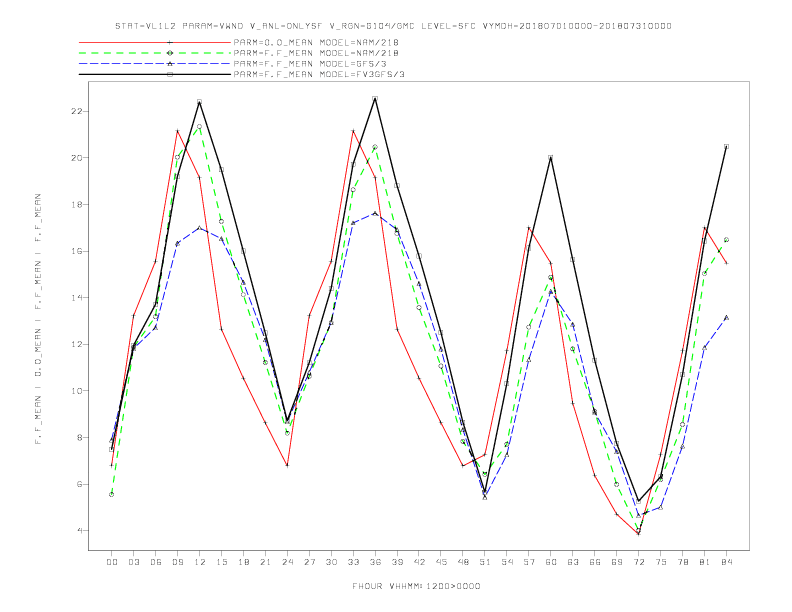Click black FV3GFS square marker at hour 84
This screenshot has width=792, height=612.
(726, 146)
